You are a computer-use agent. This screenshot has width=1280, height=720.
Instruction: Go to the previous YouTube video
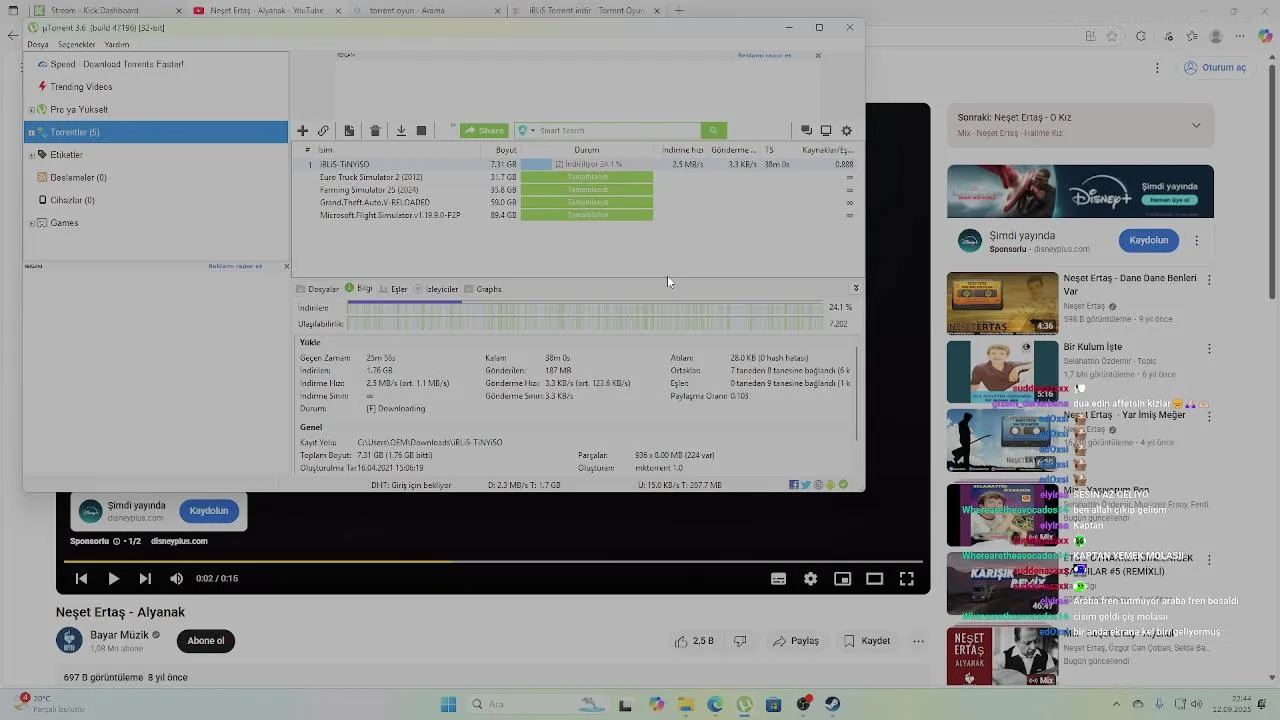(81, 579)
